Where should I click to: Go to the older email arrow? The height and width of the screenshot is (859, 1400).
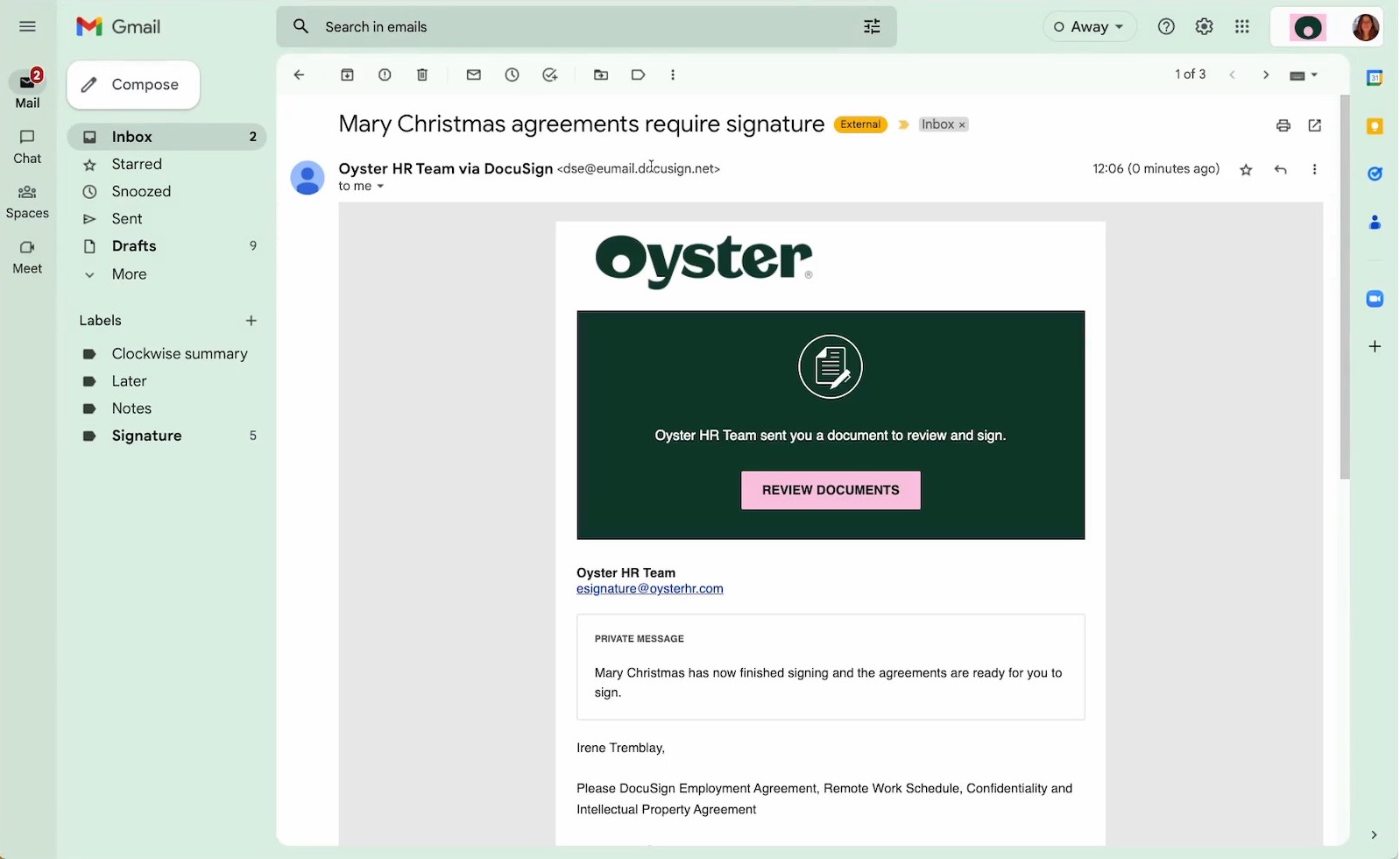point(1266,75)
